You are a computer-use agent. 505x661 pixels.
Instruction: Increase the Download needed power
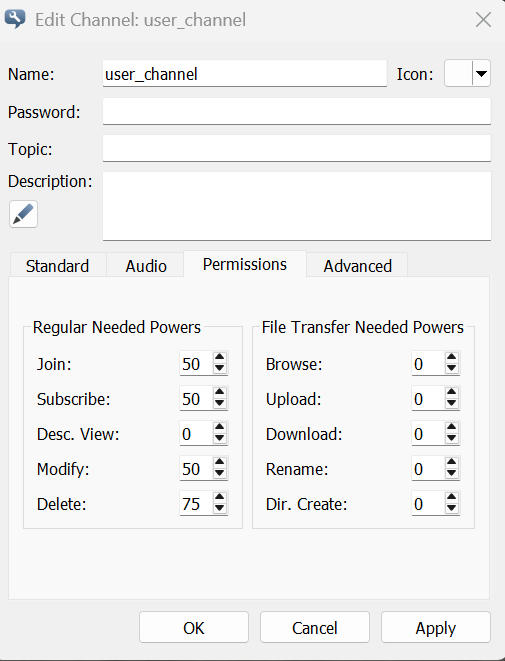click(451, 427)
